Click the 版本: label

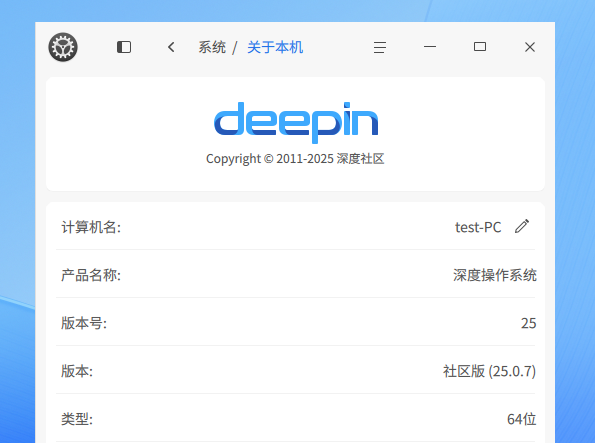click(77, 371)
